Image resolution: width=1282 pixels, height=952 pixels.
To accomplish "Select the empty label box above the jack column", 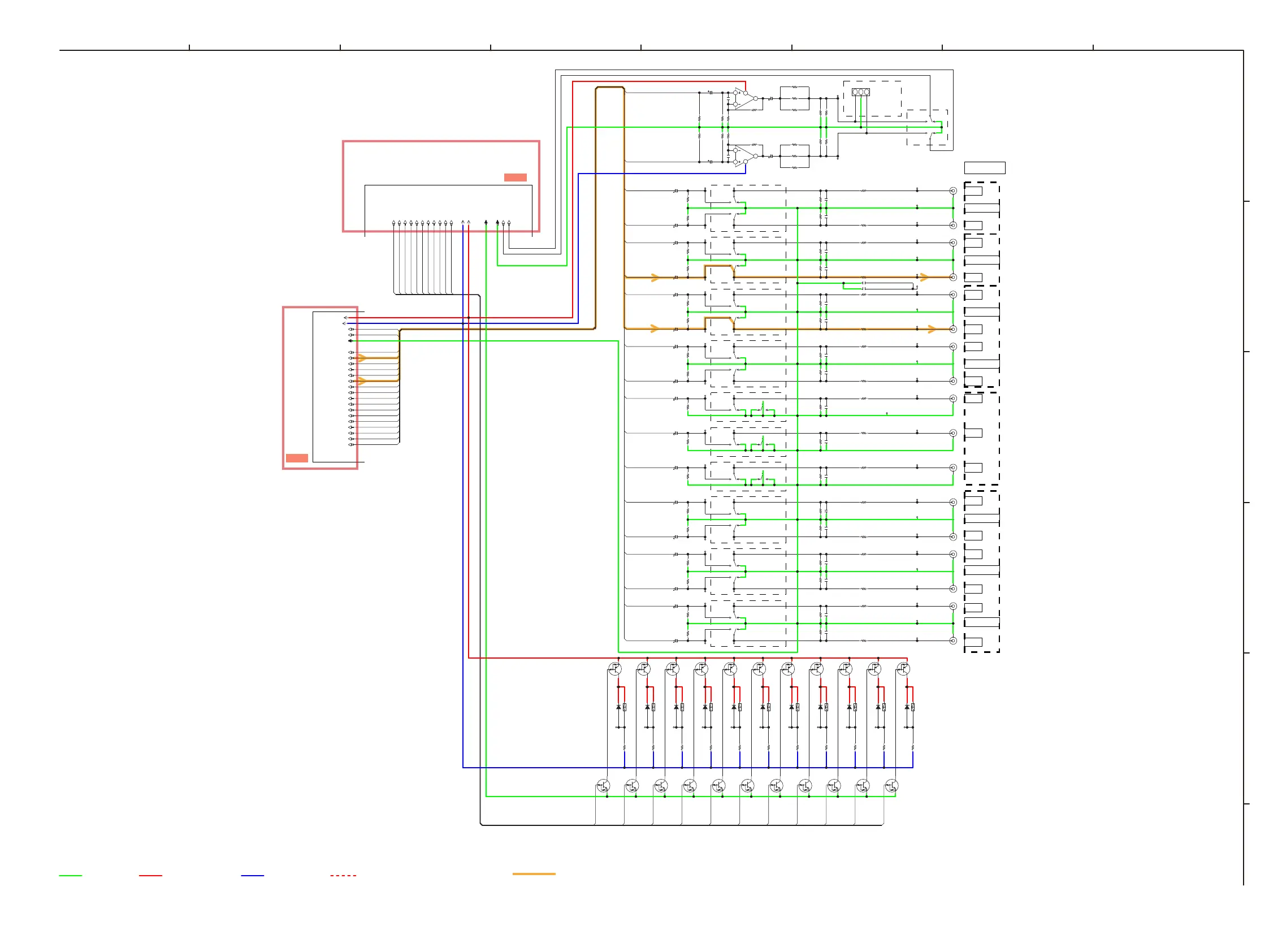I will [x=985, y=168].
